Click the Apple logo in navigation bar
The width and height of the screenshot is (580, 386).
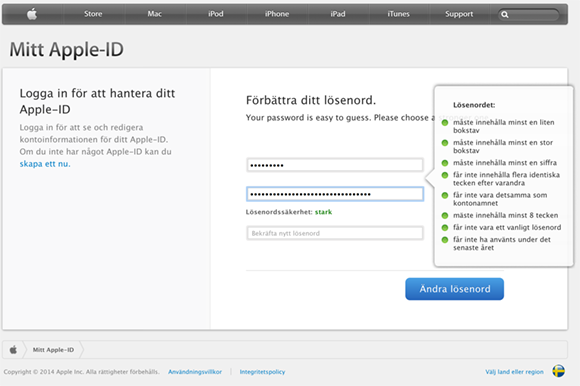click(32, 14)
